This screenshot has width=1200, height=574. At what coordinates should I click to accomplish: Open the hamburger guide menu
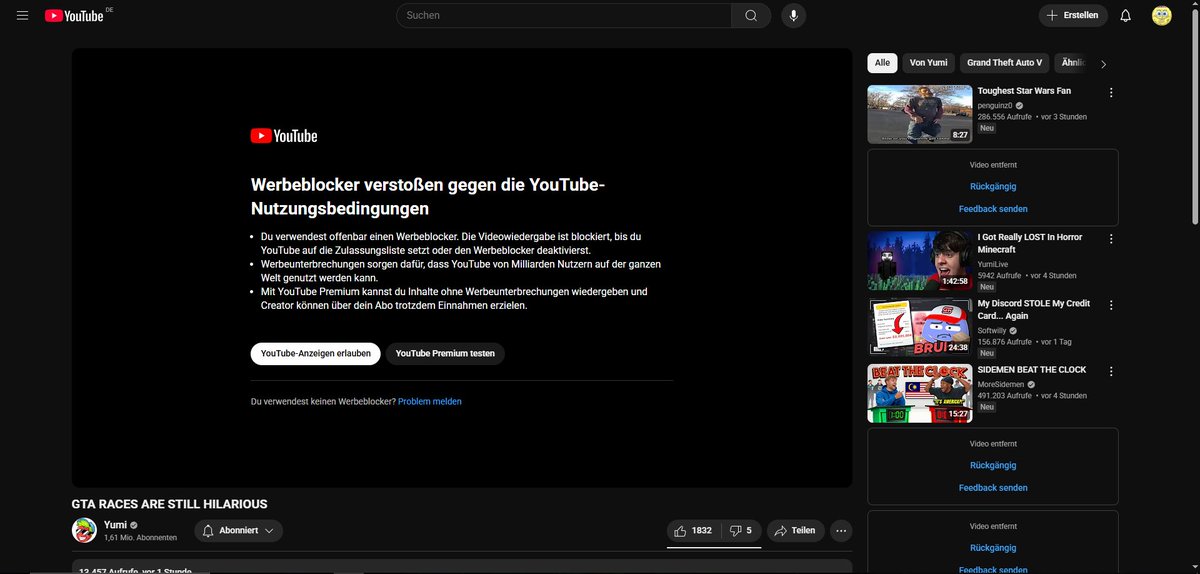pos(22,16)
